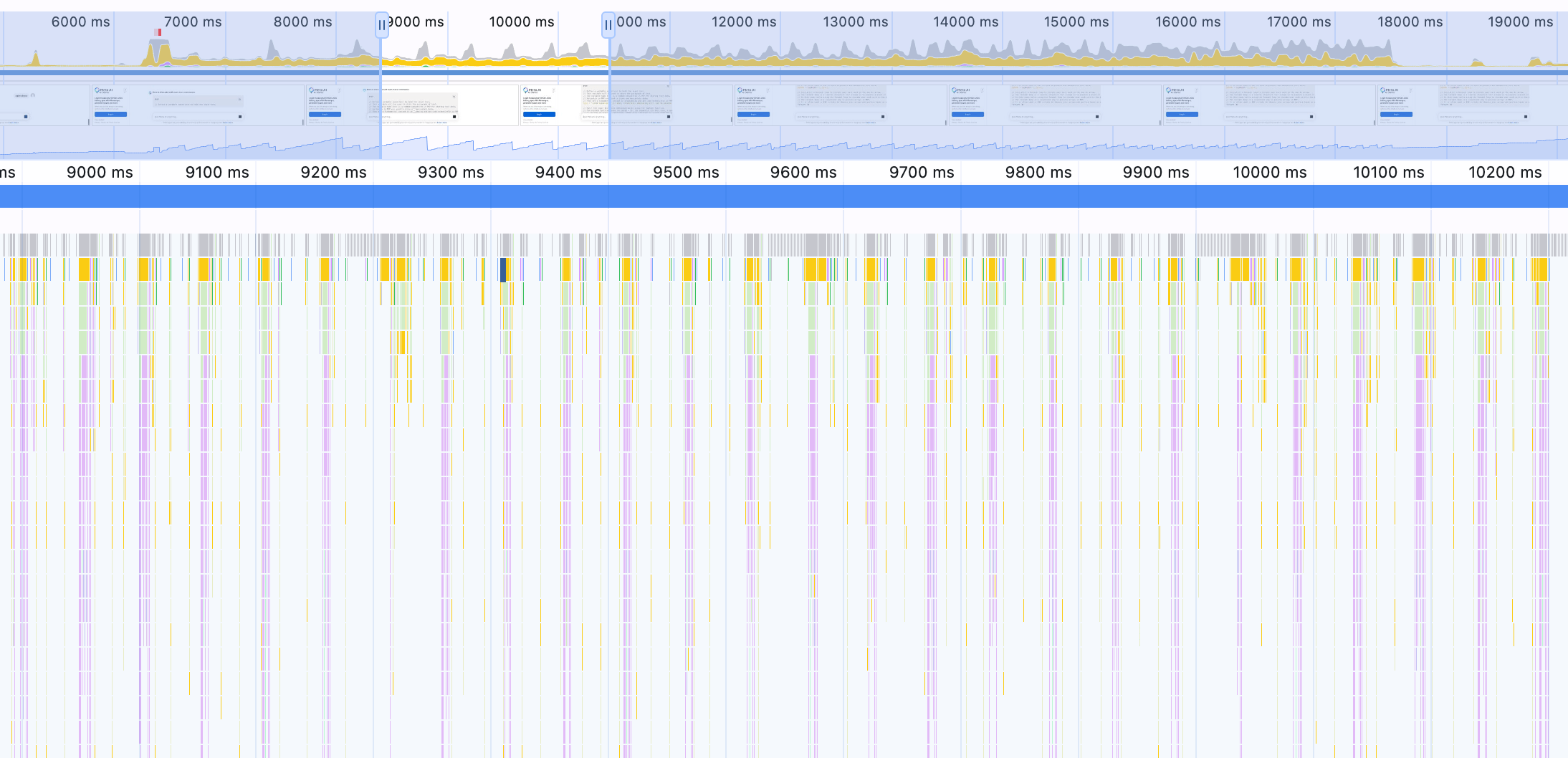Click the 9400 ms ruler label
Screen dimensions: 1568x758
point(568,173)
